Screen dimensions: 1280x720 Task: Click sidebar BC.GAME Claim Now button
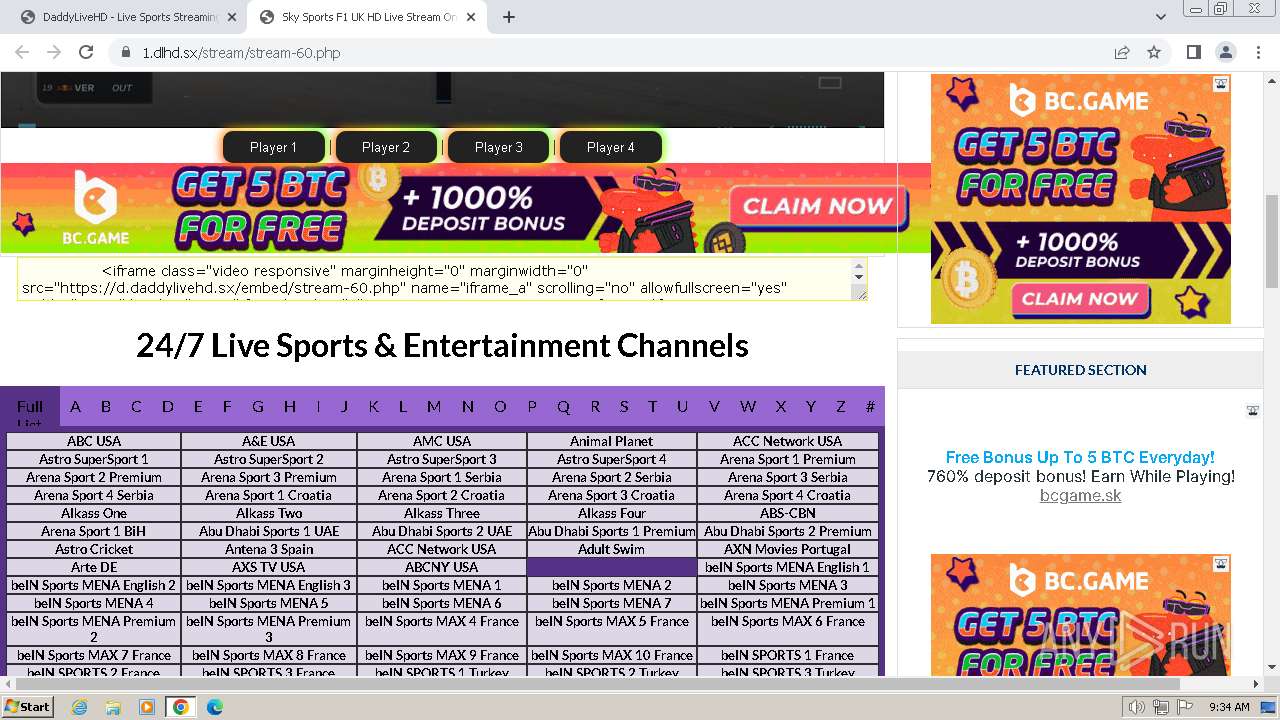(1080, 298)
